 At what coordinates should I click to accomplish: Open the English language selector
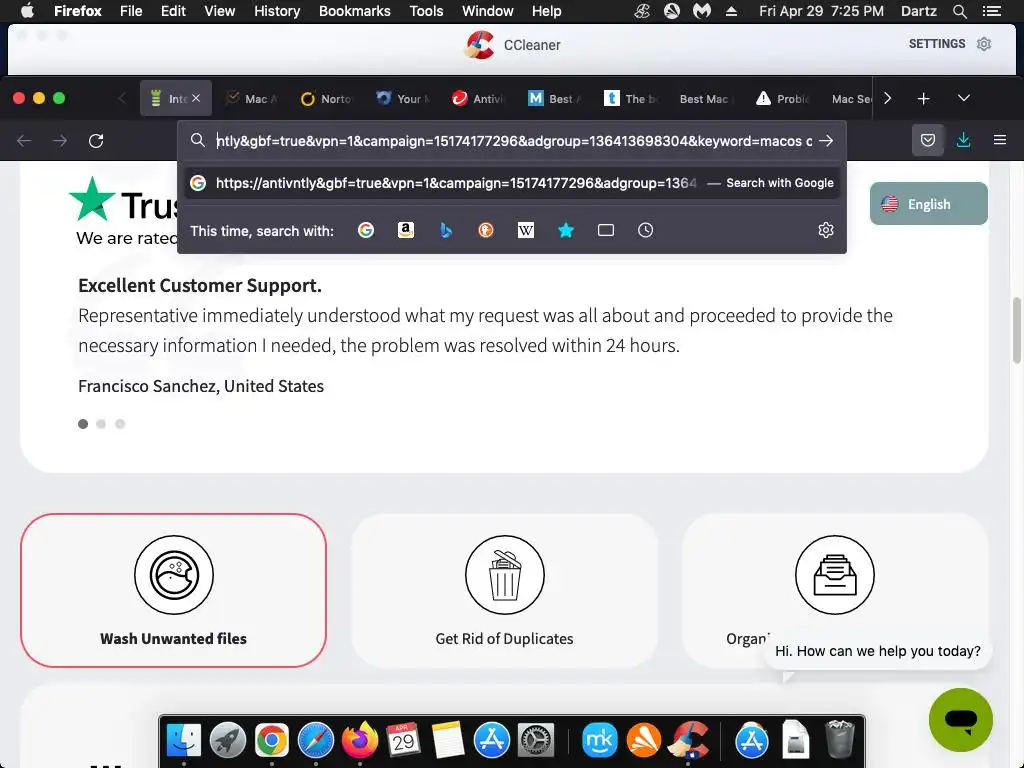click(x=928, y=204)
